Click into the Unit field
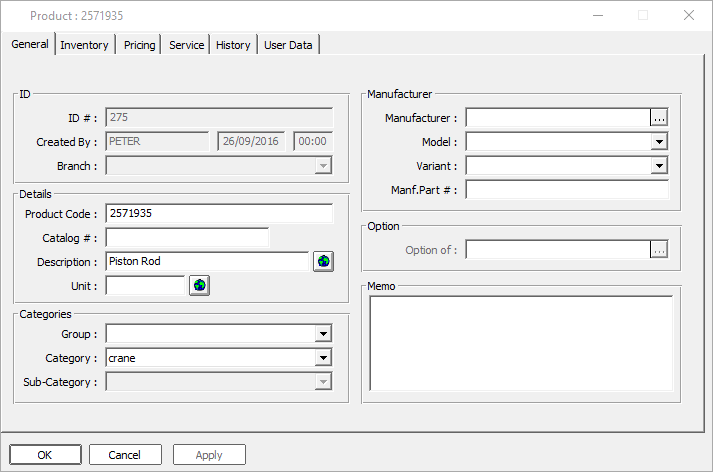The width and height of the screenshot is (713, 472). (146, 286)
